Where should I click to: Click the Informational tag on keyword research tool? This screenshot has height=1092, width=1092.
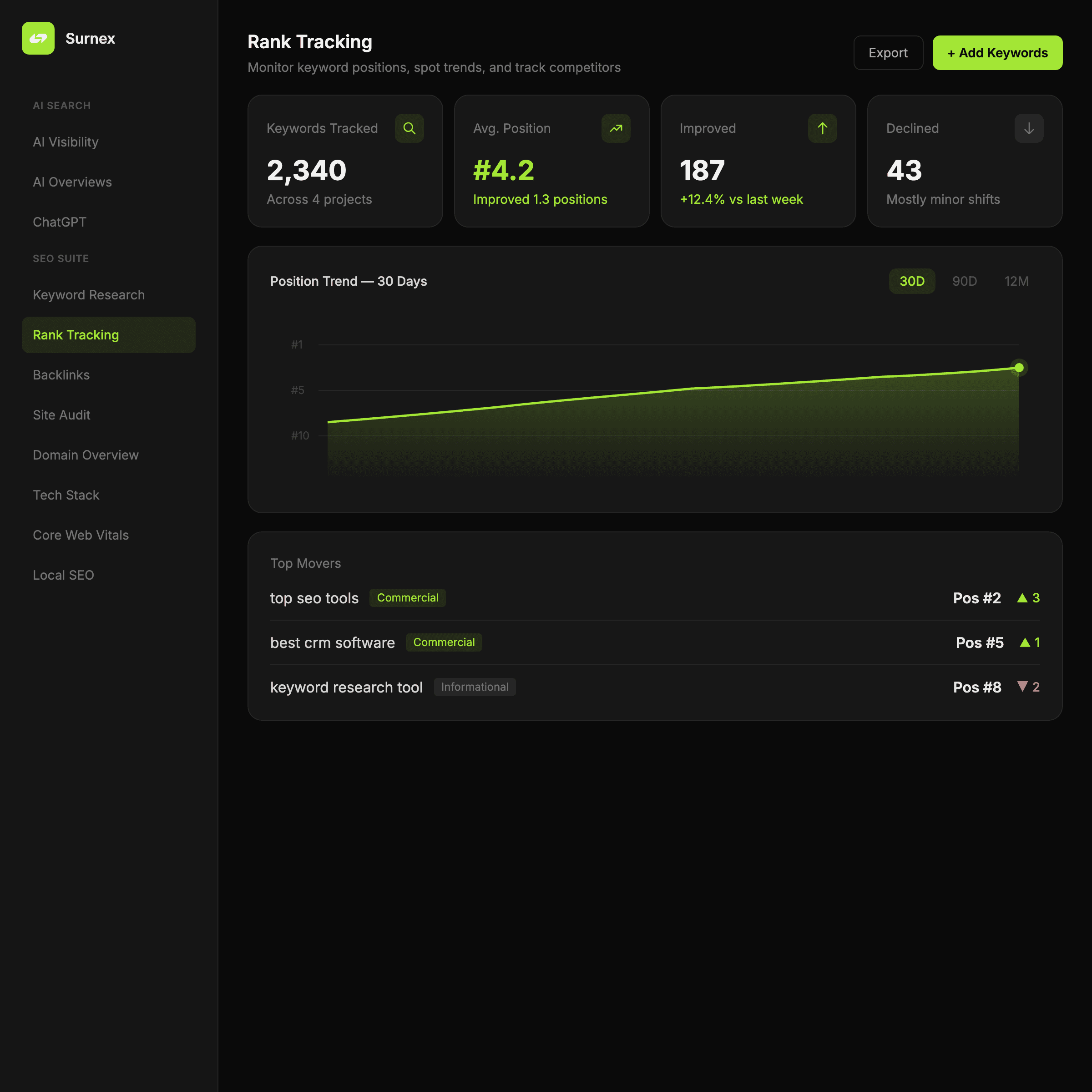[475, 687]
